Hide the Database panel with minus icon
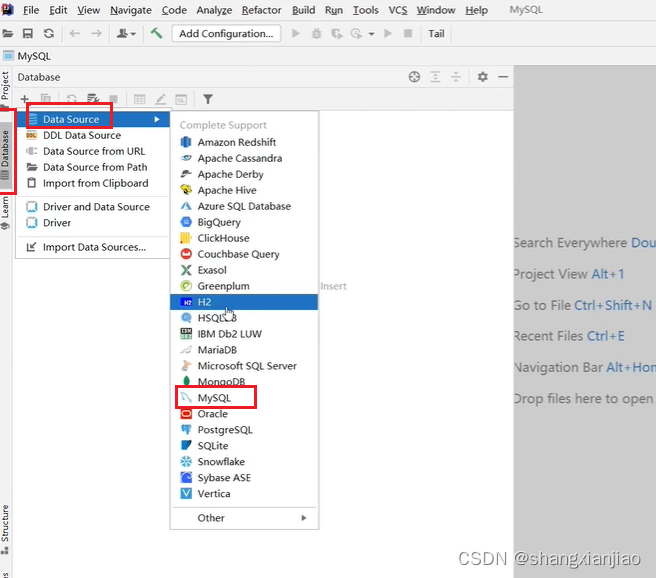 (503, 77)
